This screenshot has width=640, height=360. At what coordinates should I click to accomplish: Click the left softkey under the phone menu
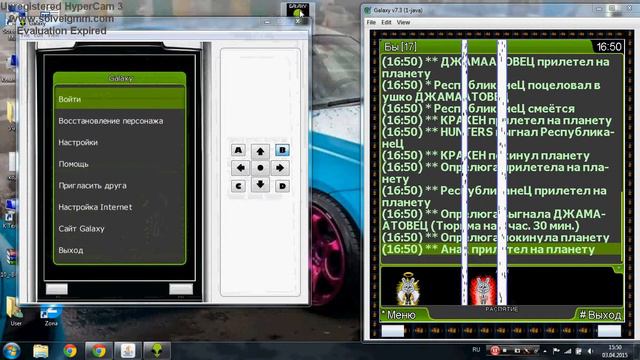click(57, 289)
